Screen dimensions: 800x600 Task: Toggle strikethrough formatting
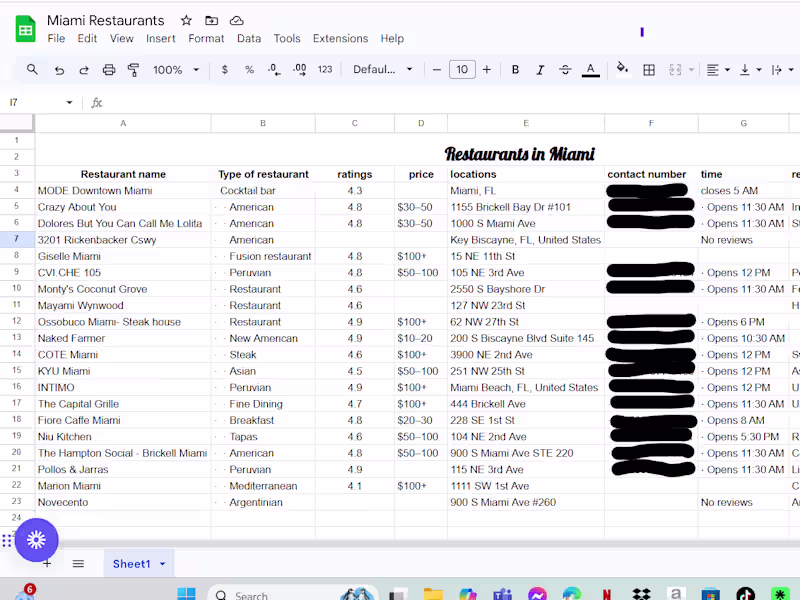[x=565, y=70]
